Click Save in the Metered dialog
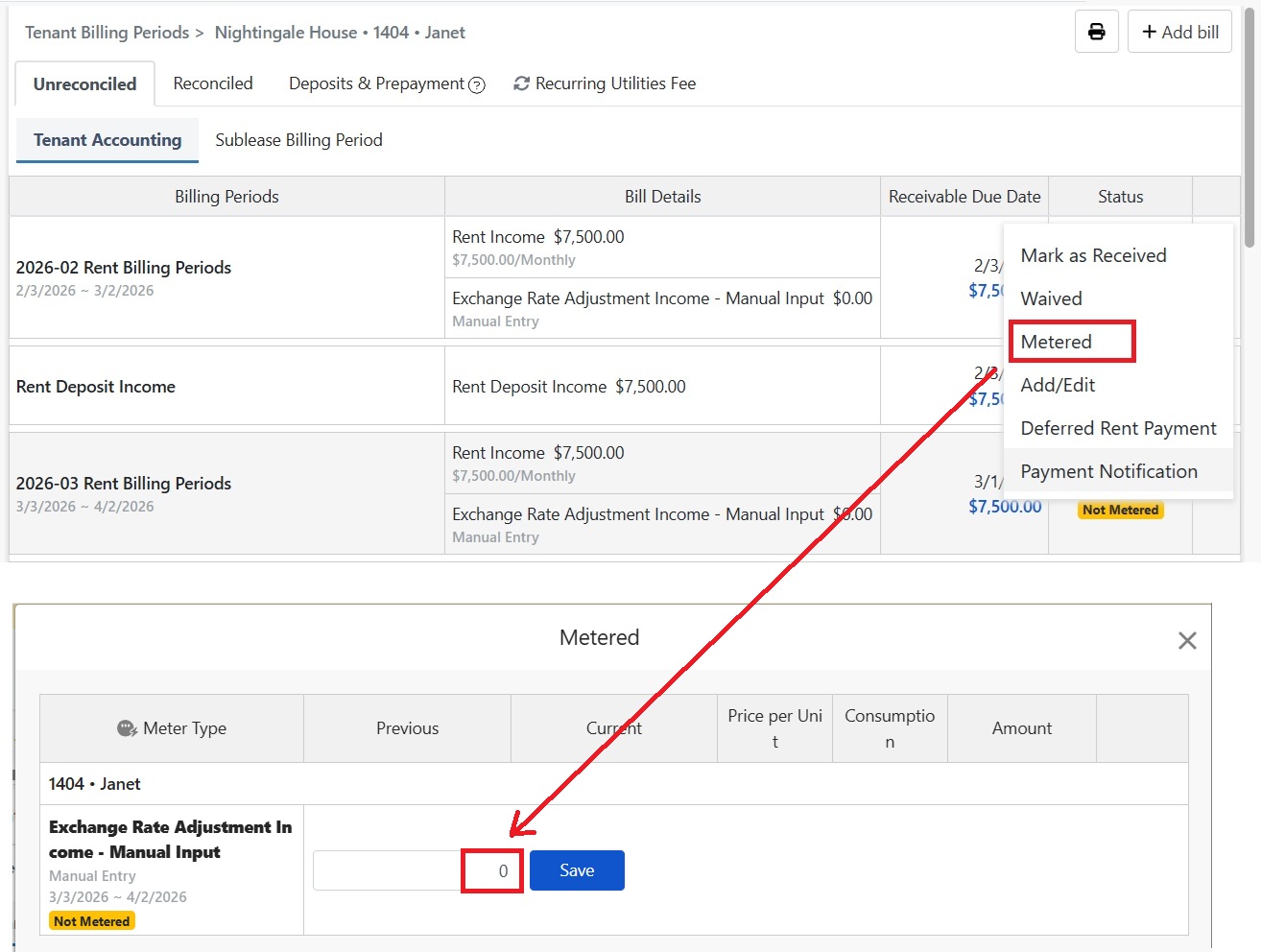This screenshot has width=1261, height=952. (577, 870)
